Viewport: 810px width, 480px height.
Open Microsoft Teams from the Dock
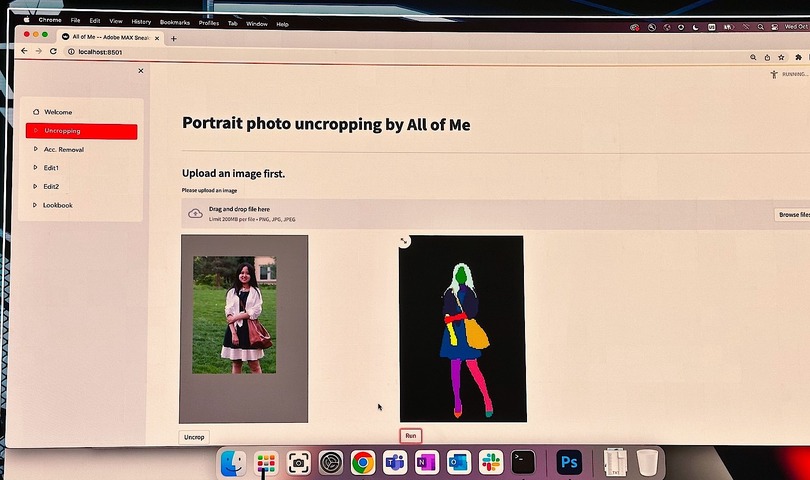(395, 462)
